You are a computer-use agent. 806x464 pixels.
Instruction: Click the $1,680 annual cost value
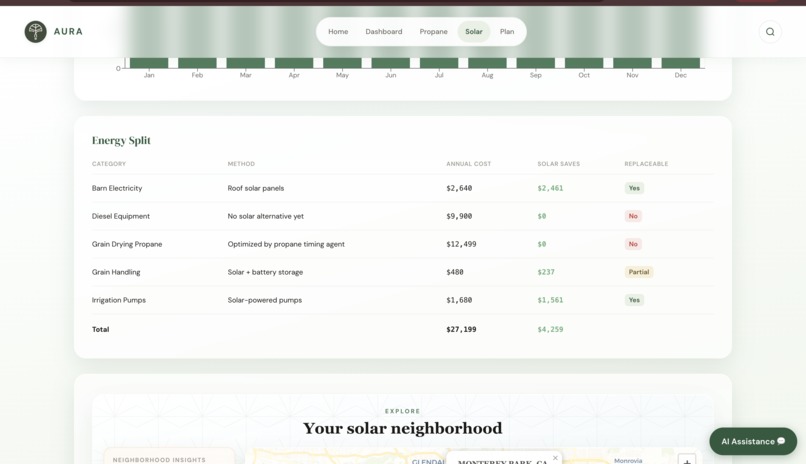coord(459,300)
